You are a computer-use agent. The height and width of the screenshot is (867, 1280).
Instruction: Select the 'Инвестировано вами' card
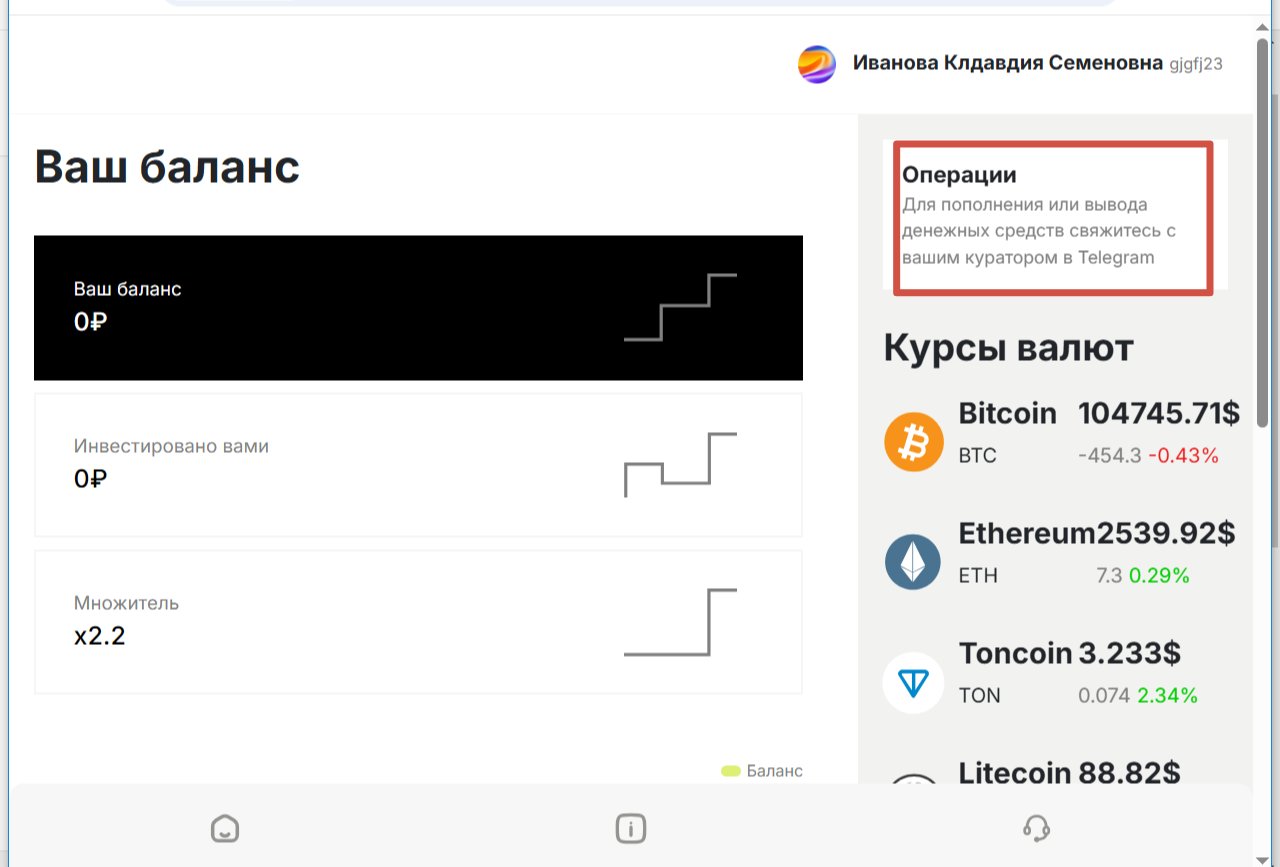(418, 465)
